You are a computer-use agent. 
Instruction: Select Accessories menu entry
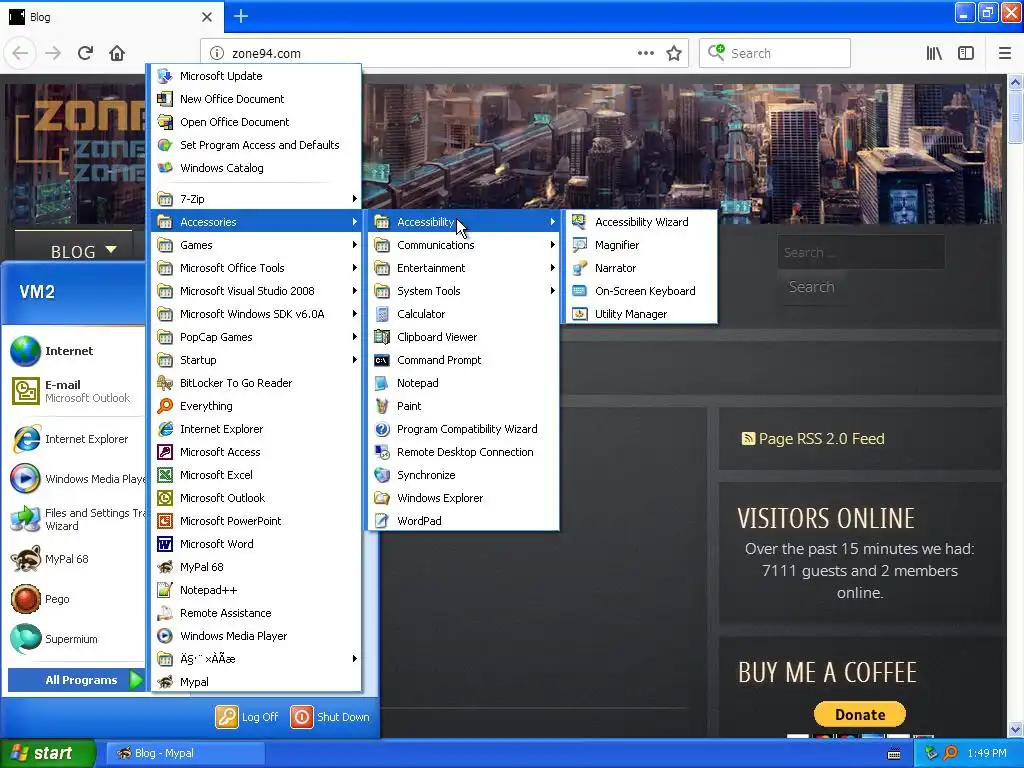click(256, 222)
